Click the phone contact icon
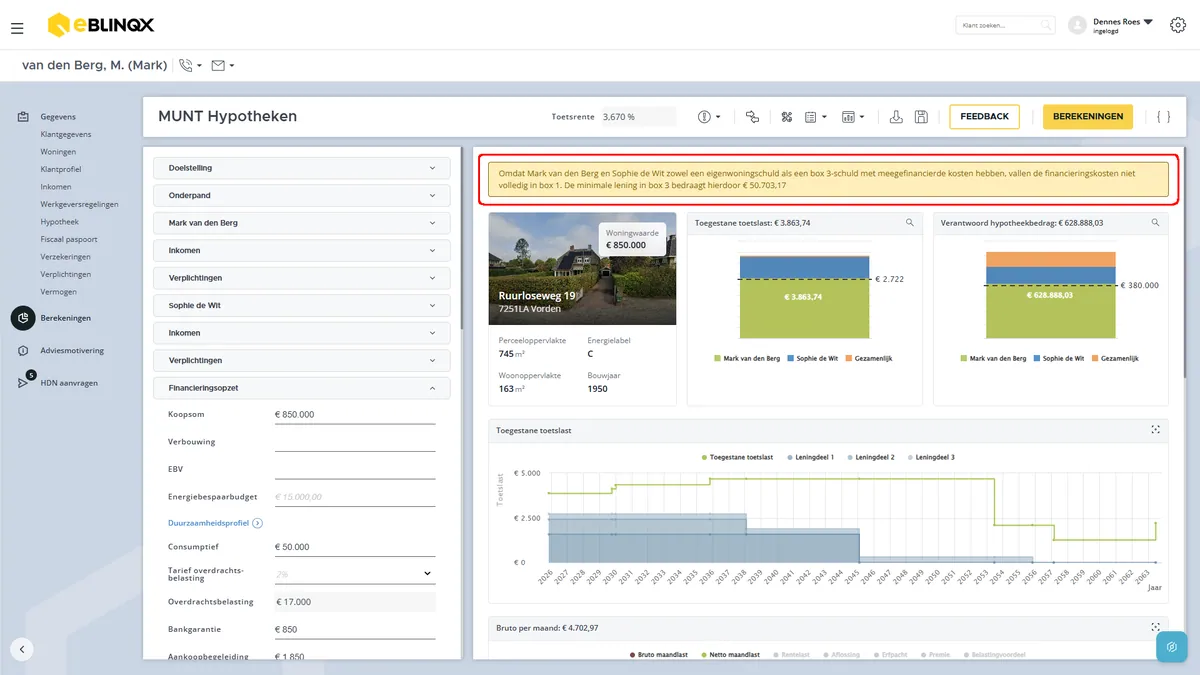The height and width of the screenshot is (675, 1200). (185, 66)
